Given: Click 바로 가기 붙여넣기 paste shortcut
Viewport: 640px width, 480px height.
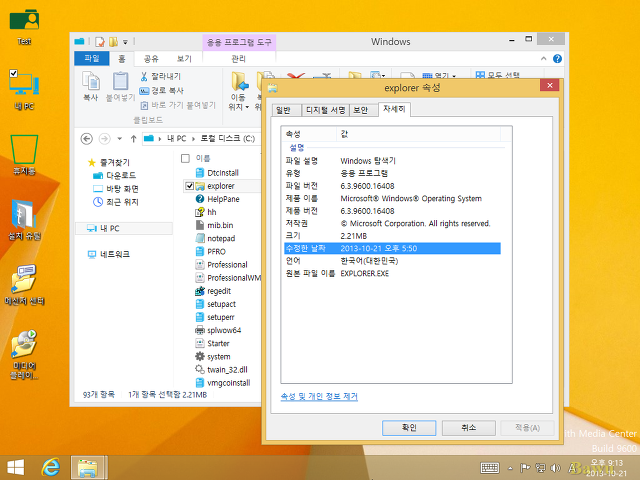Looking at the screenshot, I should pos(178,105).
